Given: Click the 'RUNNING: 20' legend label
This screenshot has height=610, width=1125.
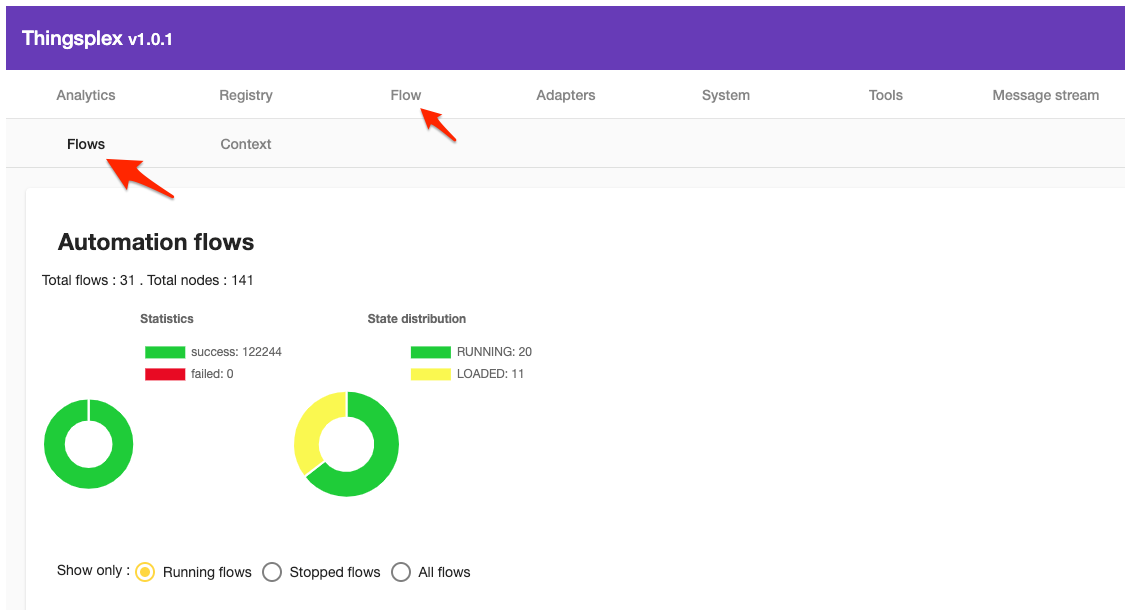Looking at the screenshot, I should [494, 352].
